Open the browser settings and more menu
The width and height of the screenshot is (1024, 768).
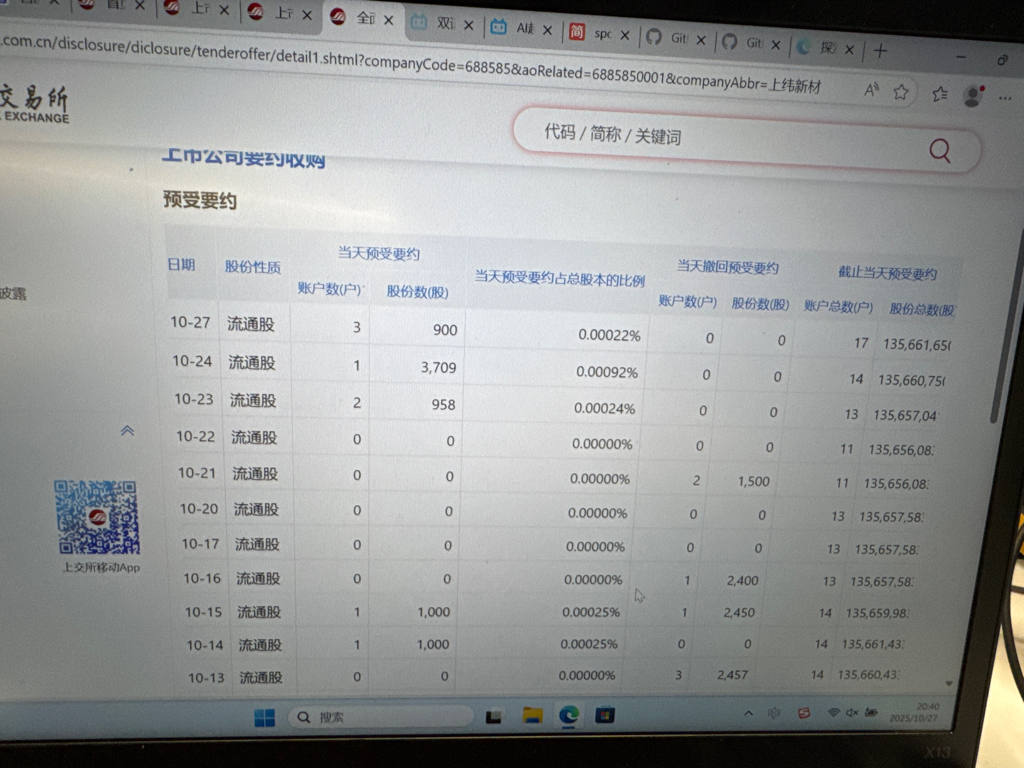point(1004,99)
